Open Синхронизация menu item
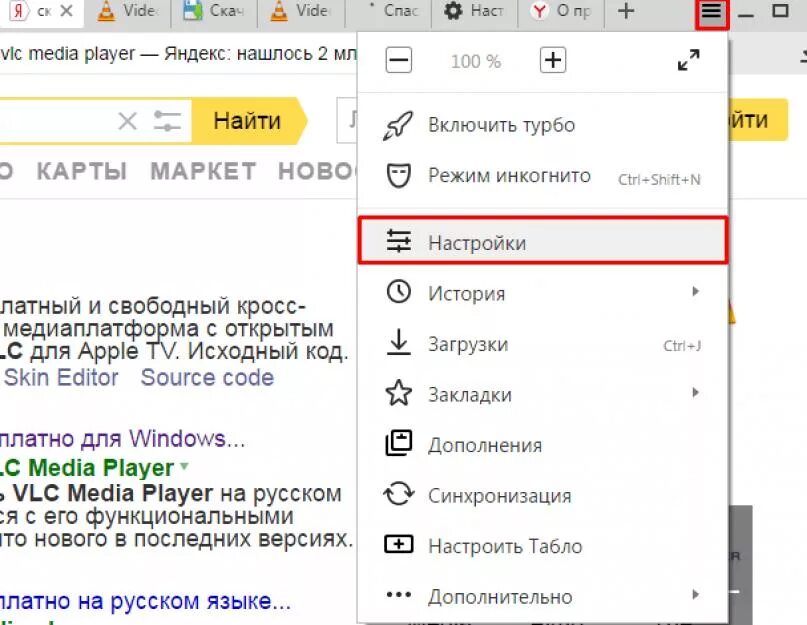807x625 pixels. [x=543, y=494]
